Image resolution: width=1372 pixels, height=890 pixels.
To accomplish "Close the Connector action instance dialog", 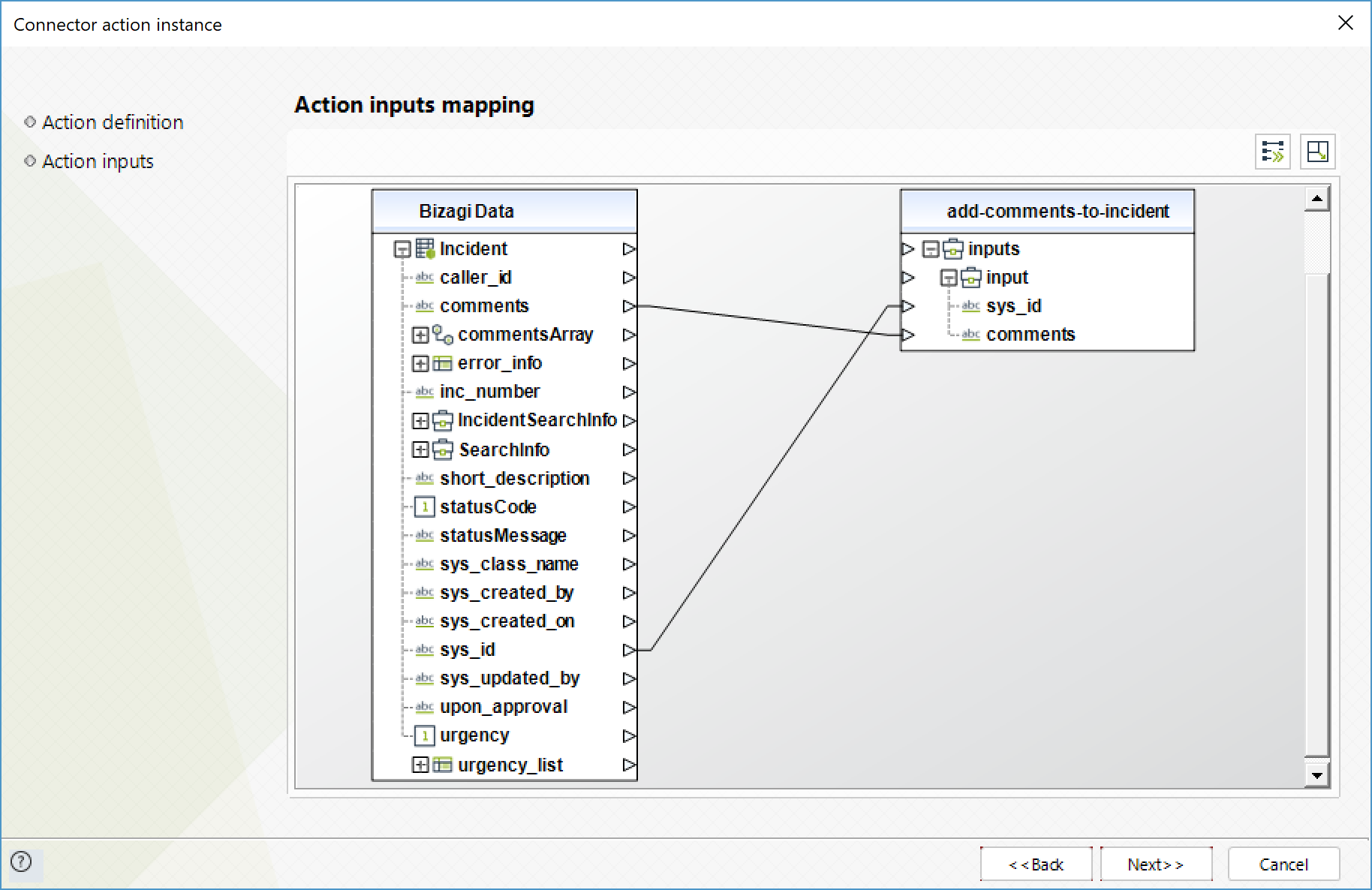I will [1346, 23].
